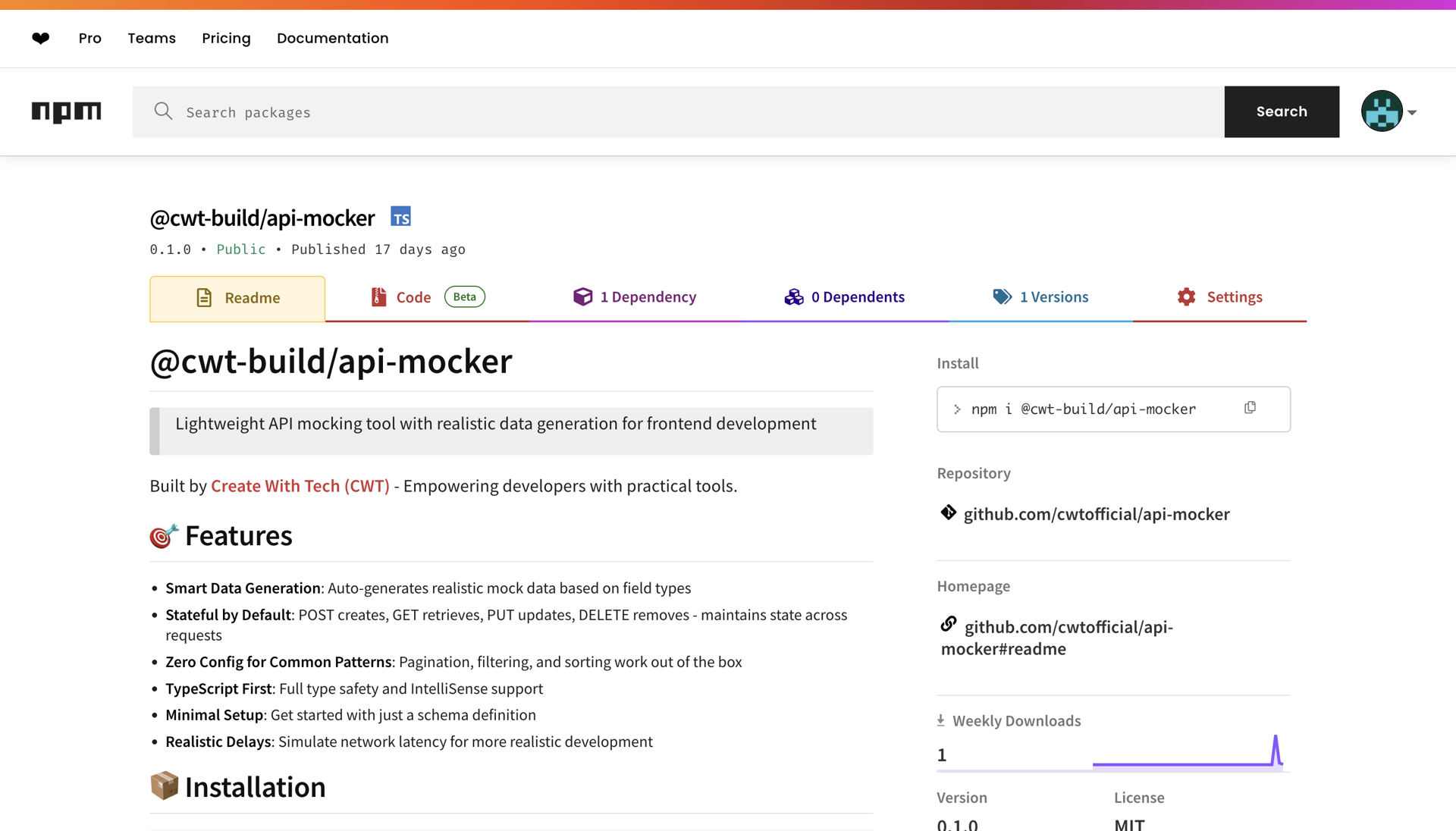Open the user avatar menu
Viewport: 1456px width, 831px height.
pyautogui.click(x=1382, y=111)
